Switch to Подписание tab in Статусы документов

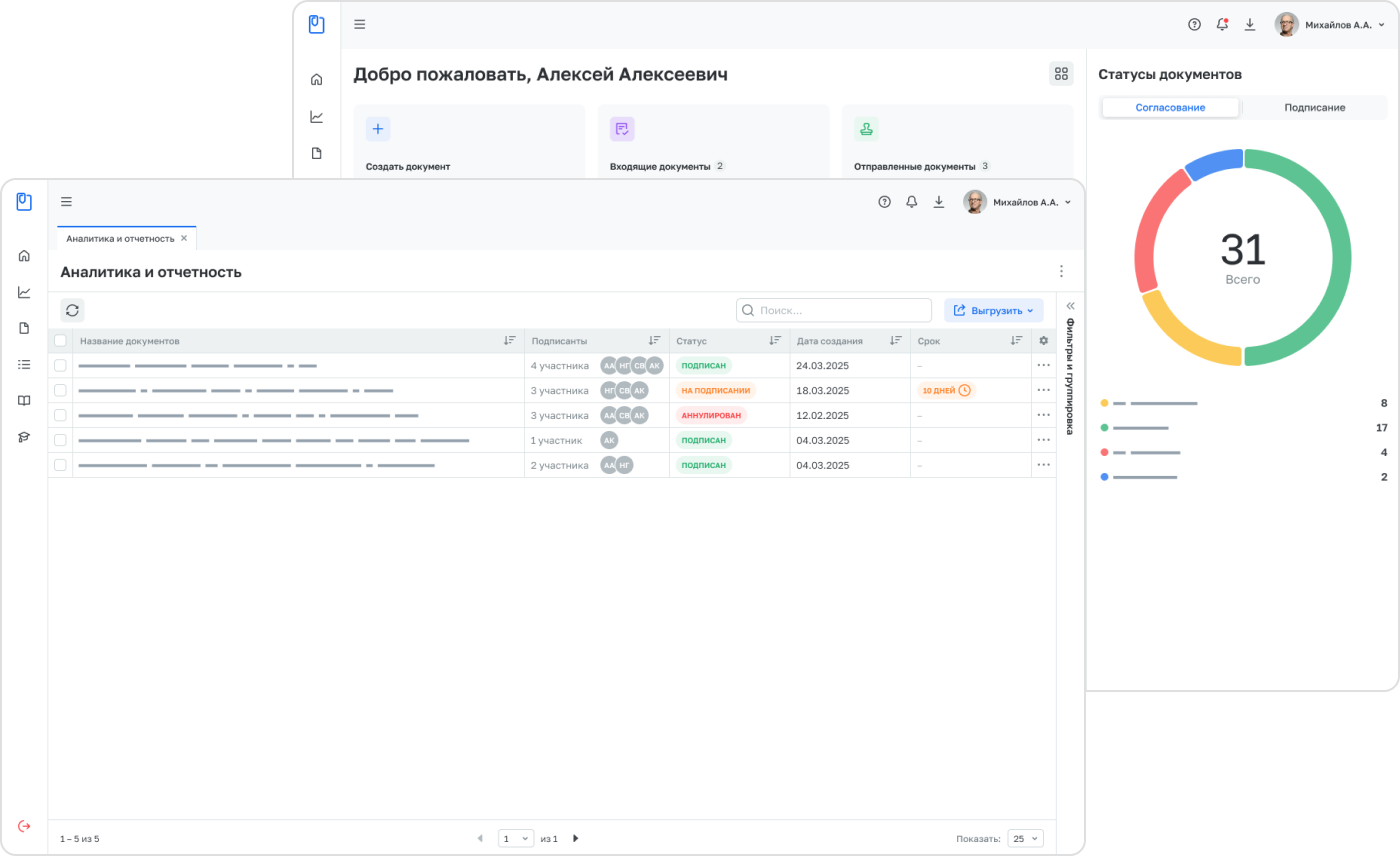point(1314,107)
